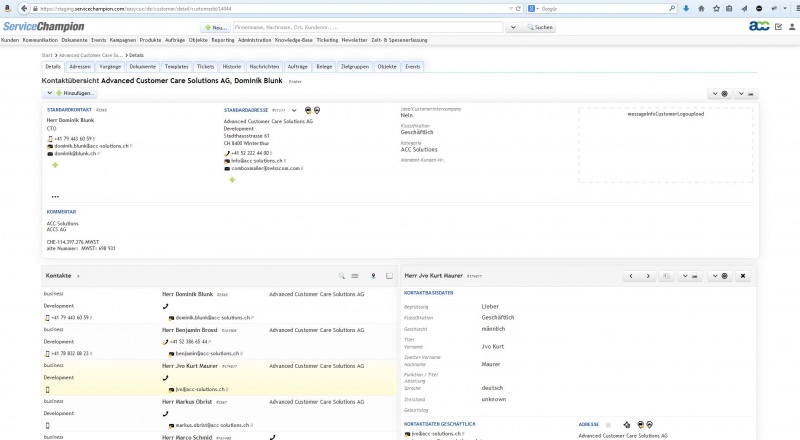Bookmark this page with star icon
This screenshot has width=800, height=440.
point(716,9)
